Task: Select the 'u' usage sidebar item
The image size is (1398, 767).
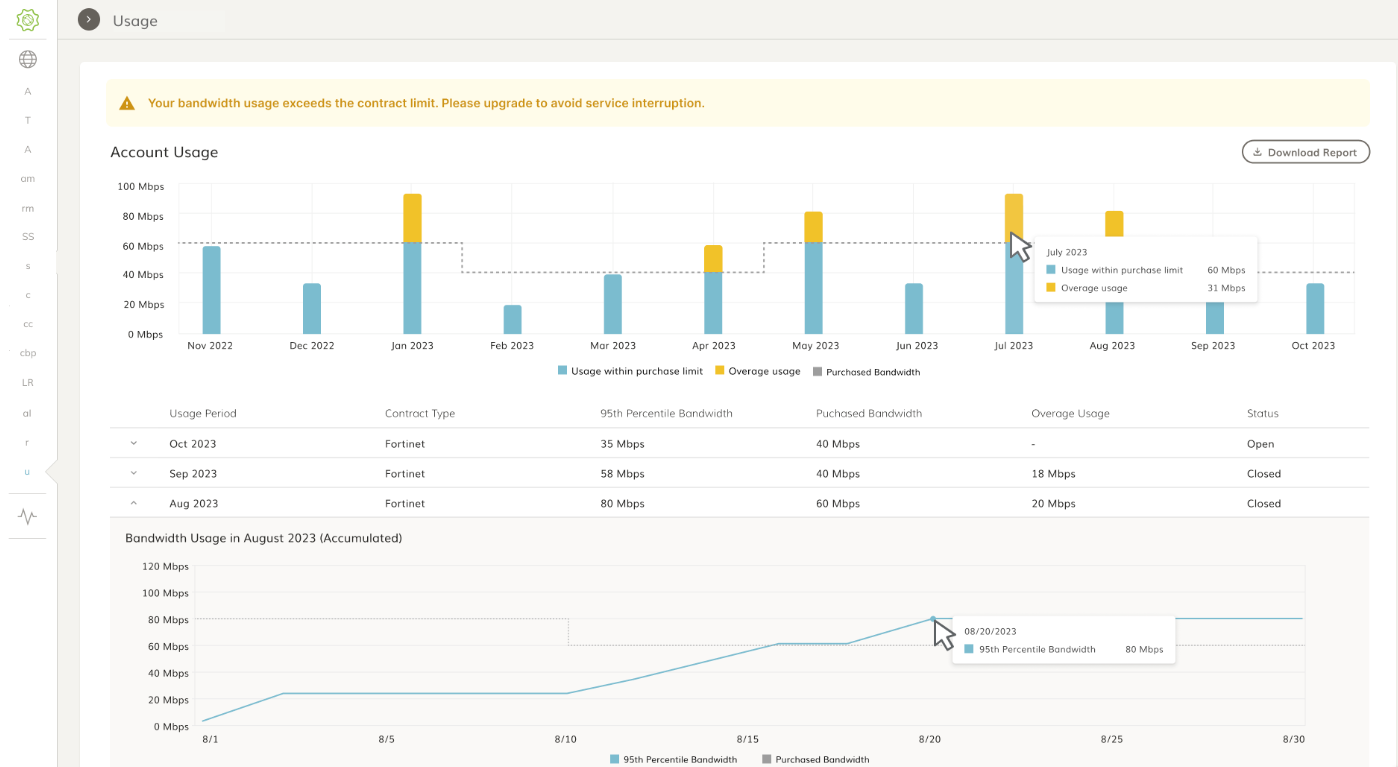Action: (x=28, y=471)
